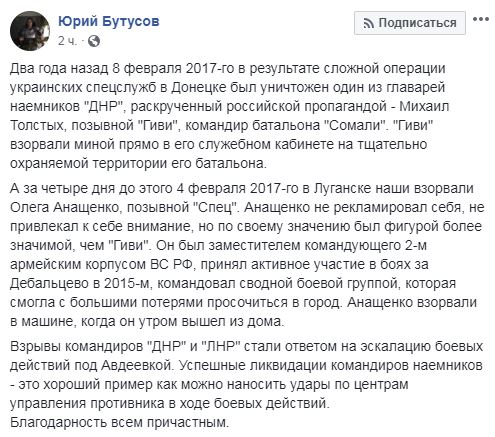
Task: Click the word Дебальцево in the post
Action: click(50, 283)
